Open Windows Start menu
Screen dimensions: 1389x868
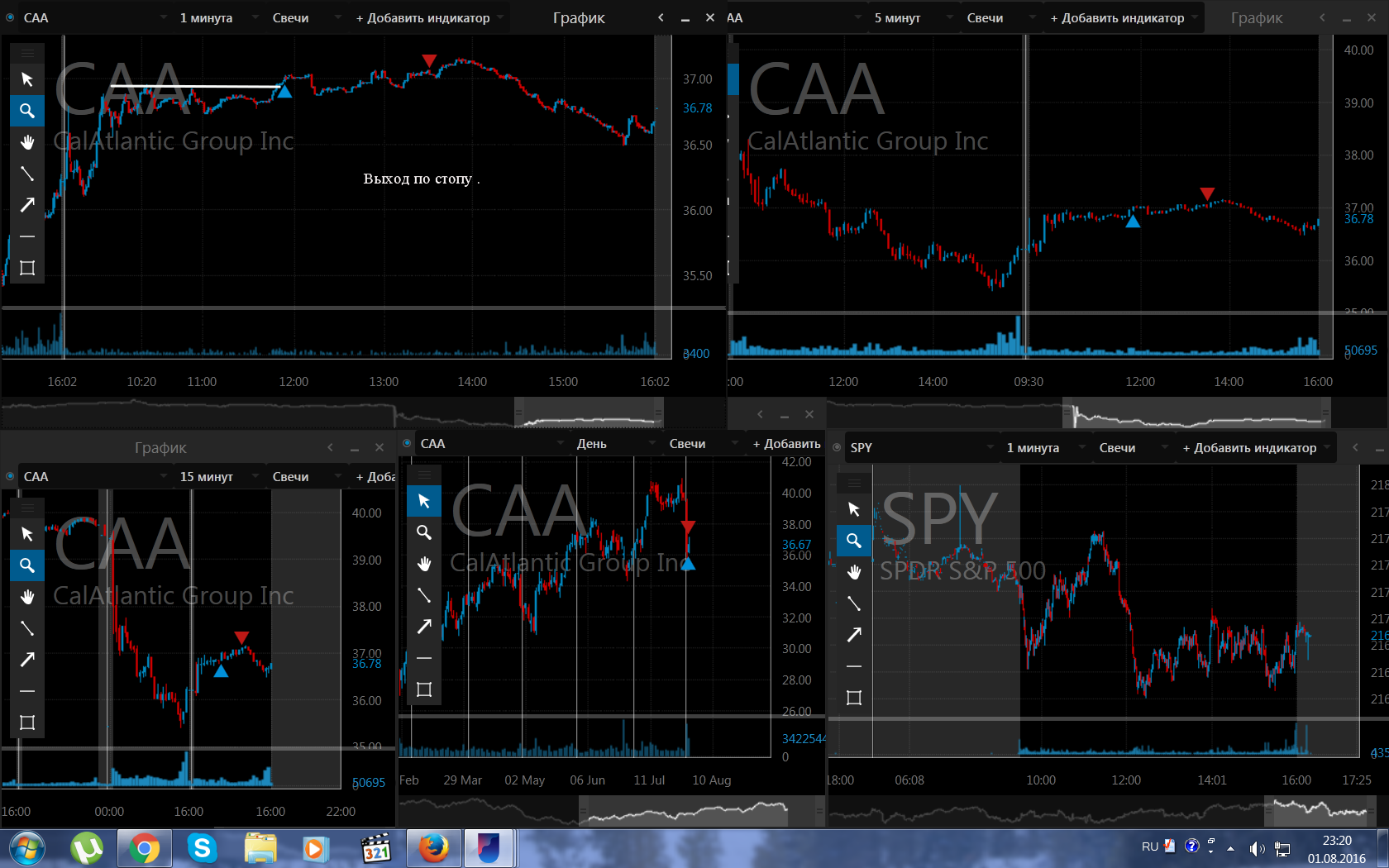point(27,848)
